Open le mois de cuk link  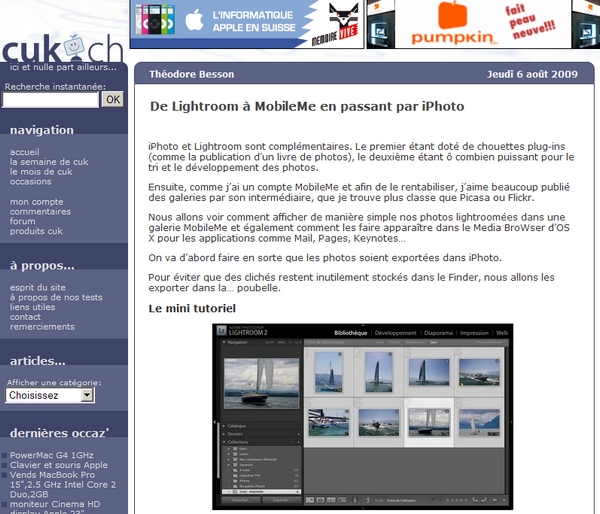coord(41,172)
